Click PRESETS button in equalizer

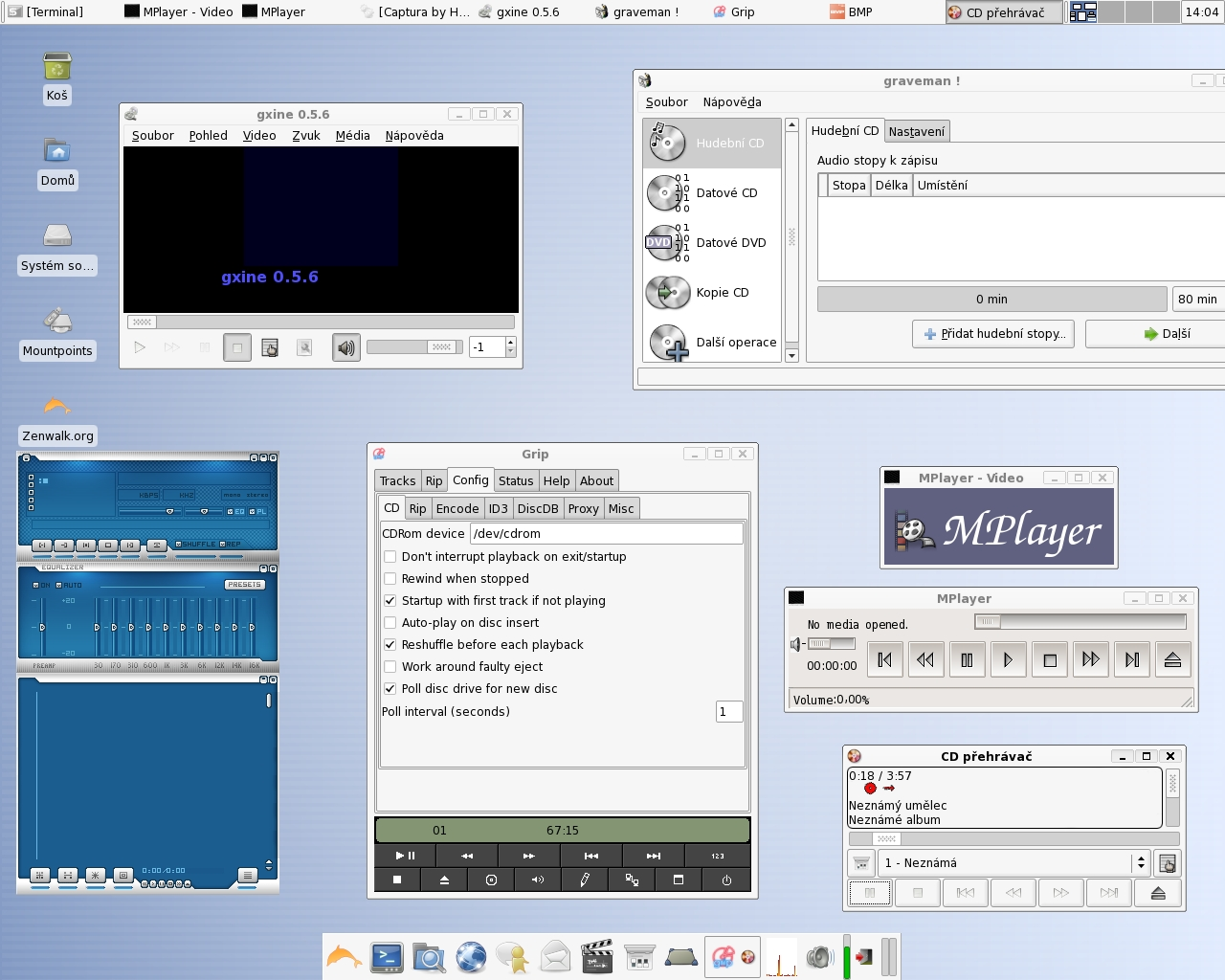[x=244, y=585]
